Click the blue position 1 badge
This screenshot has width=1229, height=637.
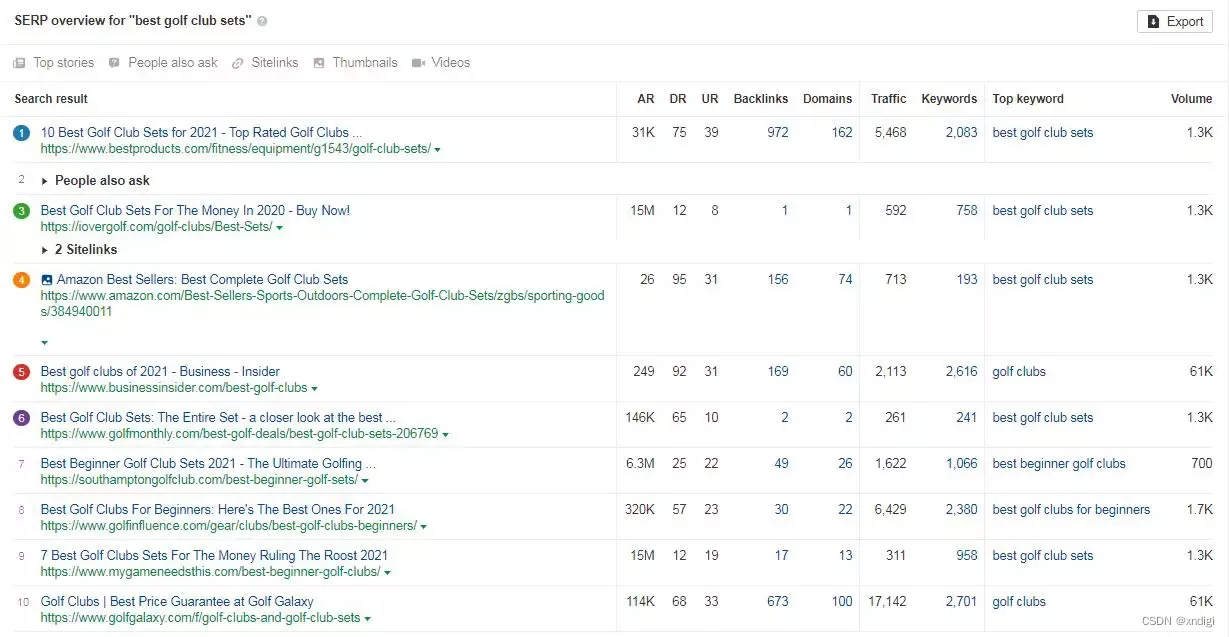point(21,133)
